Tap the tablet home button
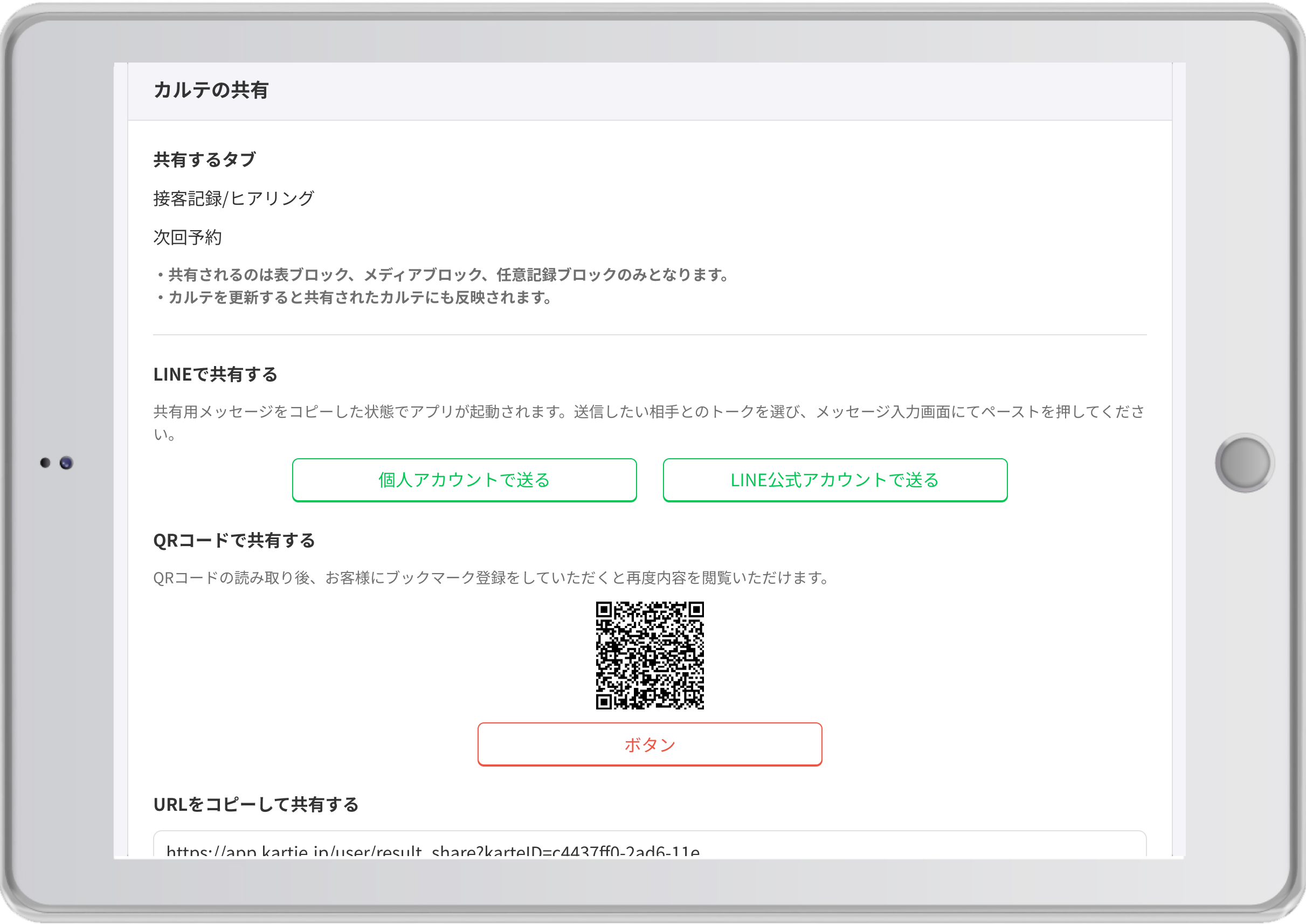 pos(1245,463)
